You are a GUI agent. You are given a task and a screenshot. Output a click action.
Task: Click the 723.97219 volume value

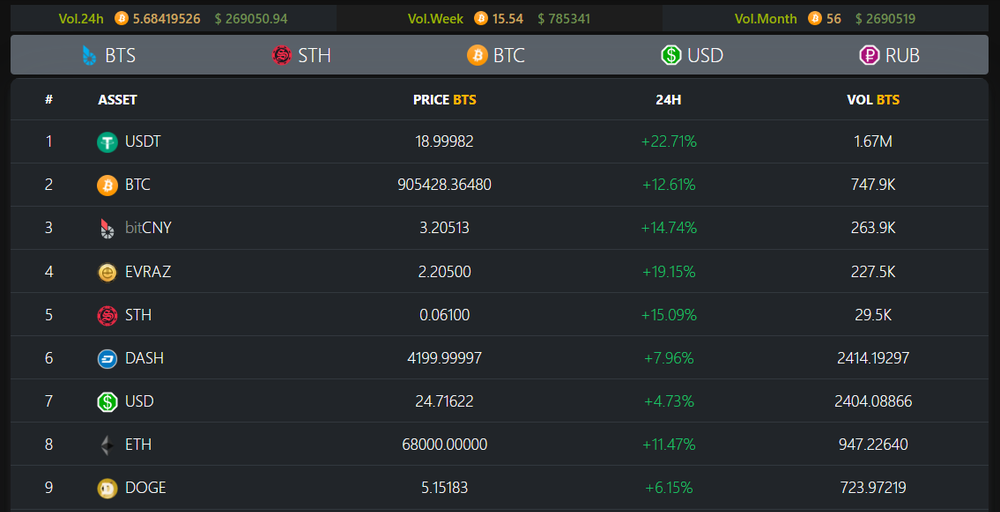click(873, 488)
